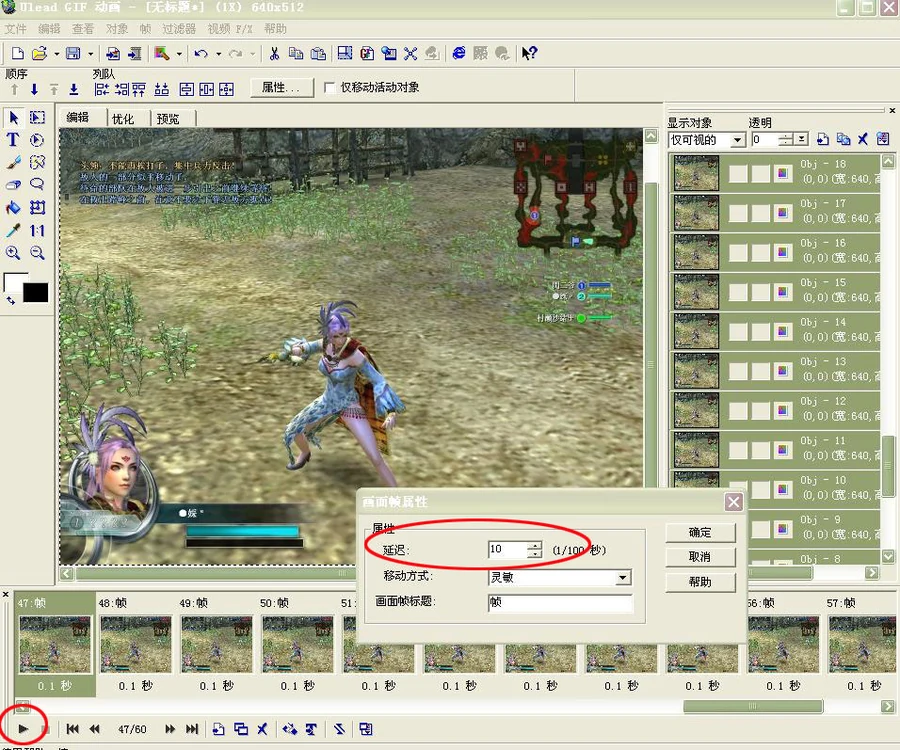
Task: Toggle visibility box of Obj - 12
Action: [x=738, y=410]
